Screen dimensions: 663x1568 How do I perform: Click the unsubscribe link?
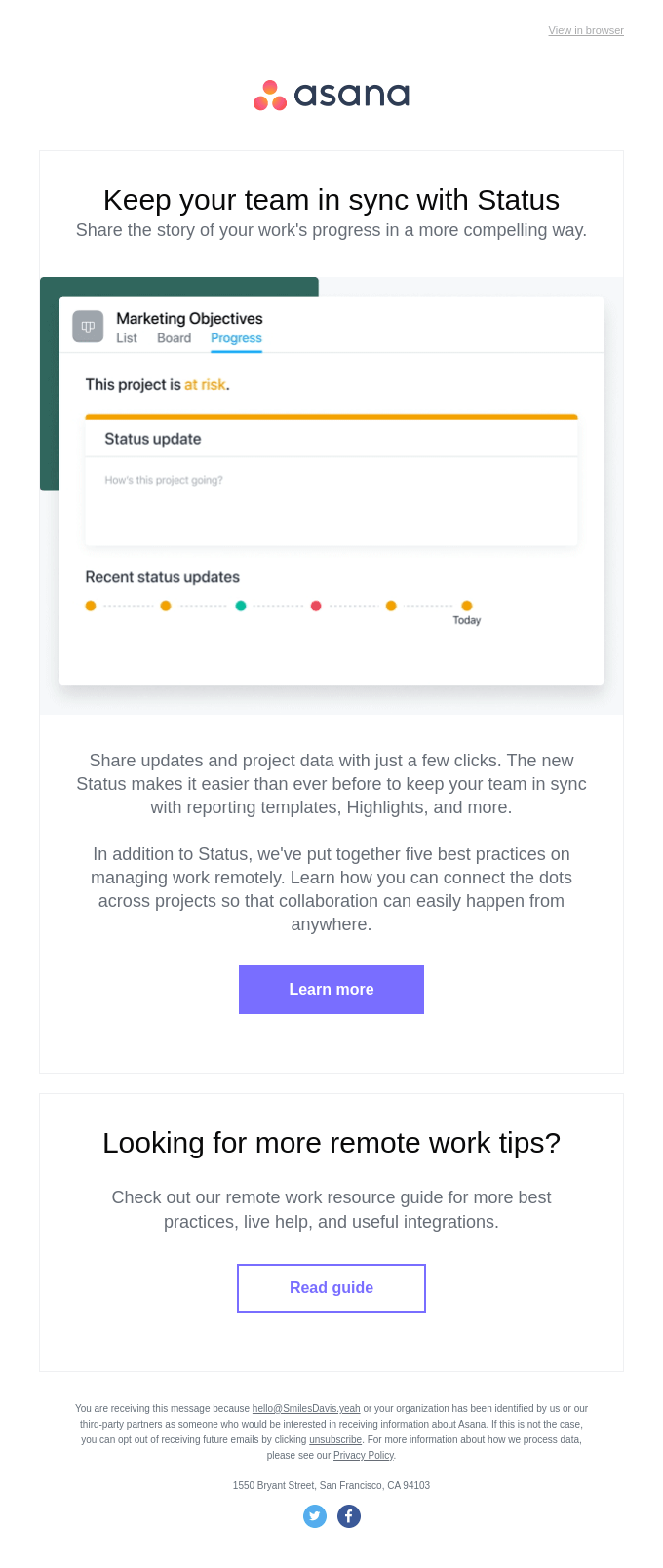coord(335,1440)
